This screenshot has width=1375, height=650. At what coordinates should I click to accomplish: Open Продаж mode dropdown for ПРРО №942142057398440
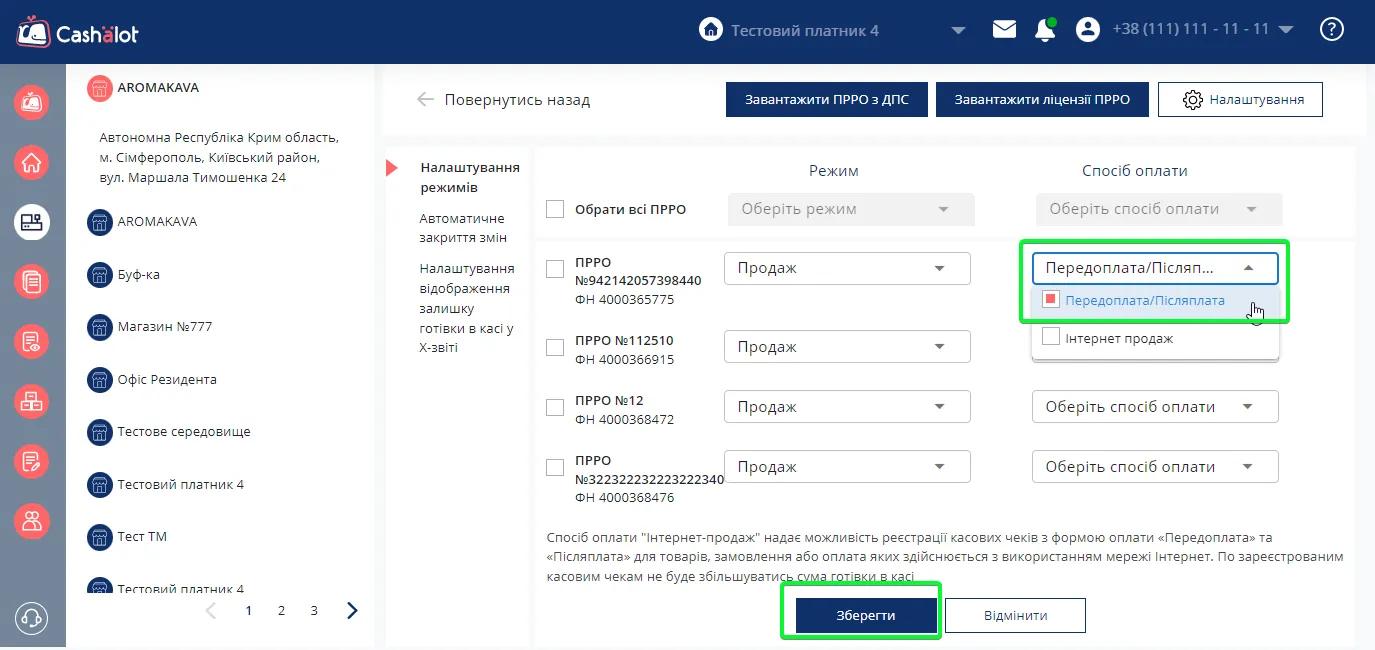(x=847, y=268)
